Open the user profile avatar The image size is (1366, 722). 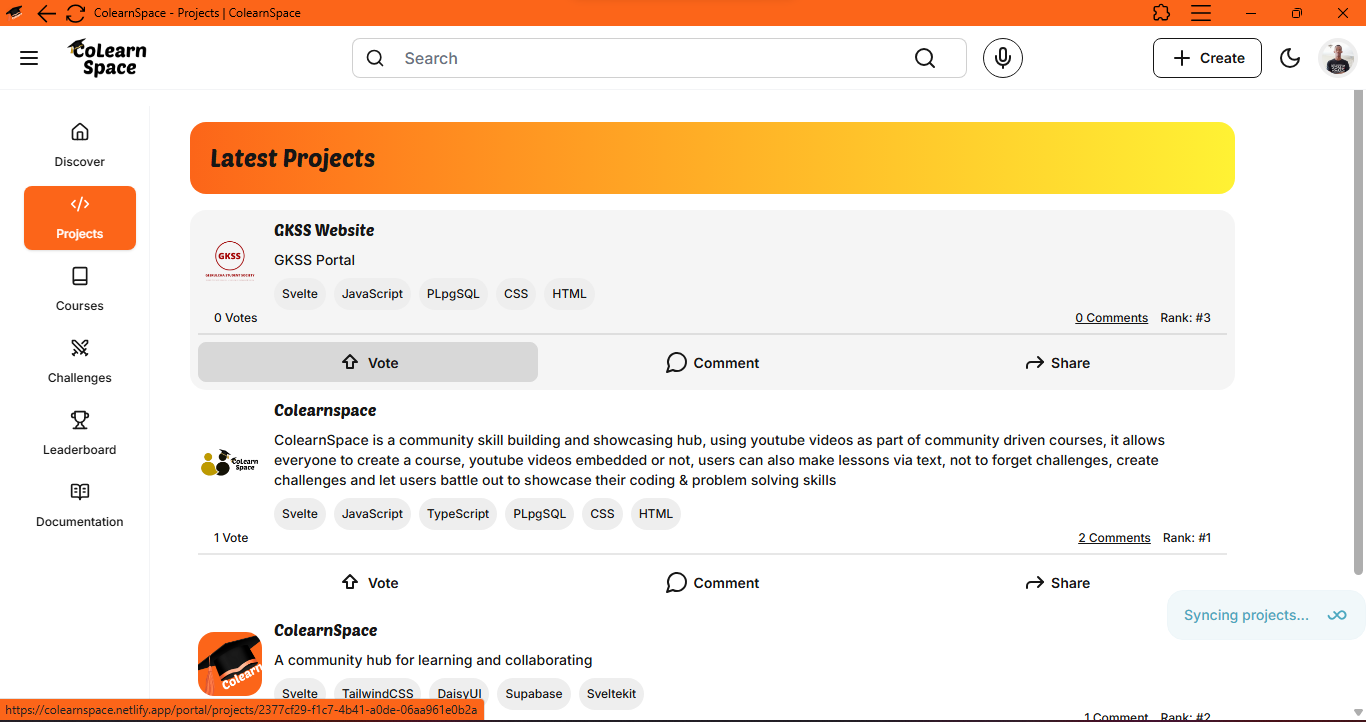[x=1337, y=58]
